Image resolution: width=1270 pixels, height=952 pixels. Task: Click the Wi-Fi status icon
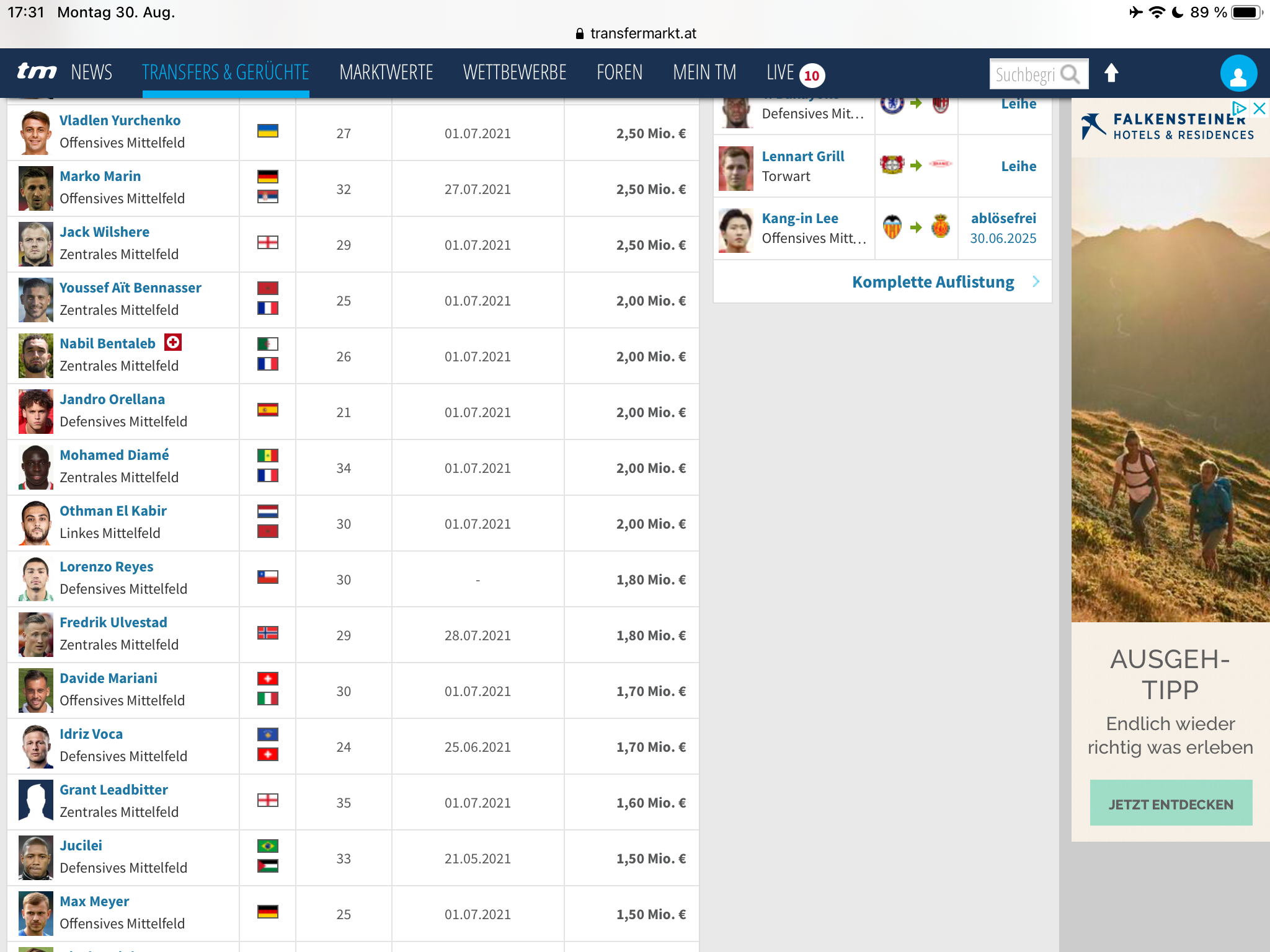click(x=1157, y=12)
